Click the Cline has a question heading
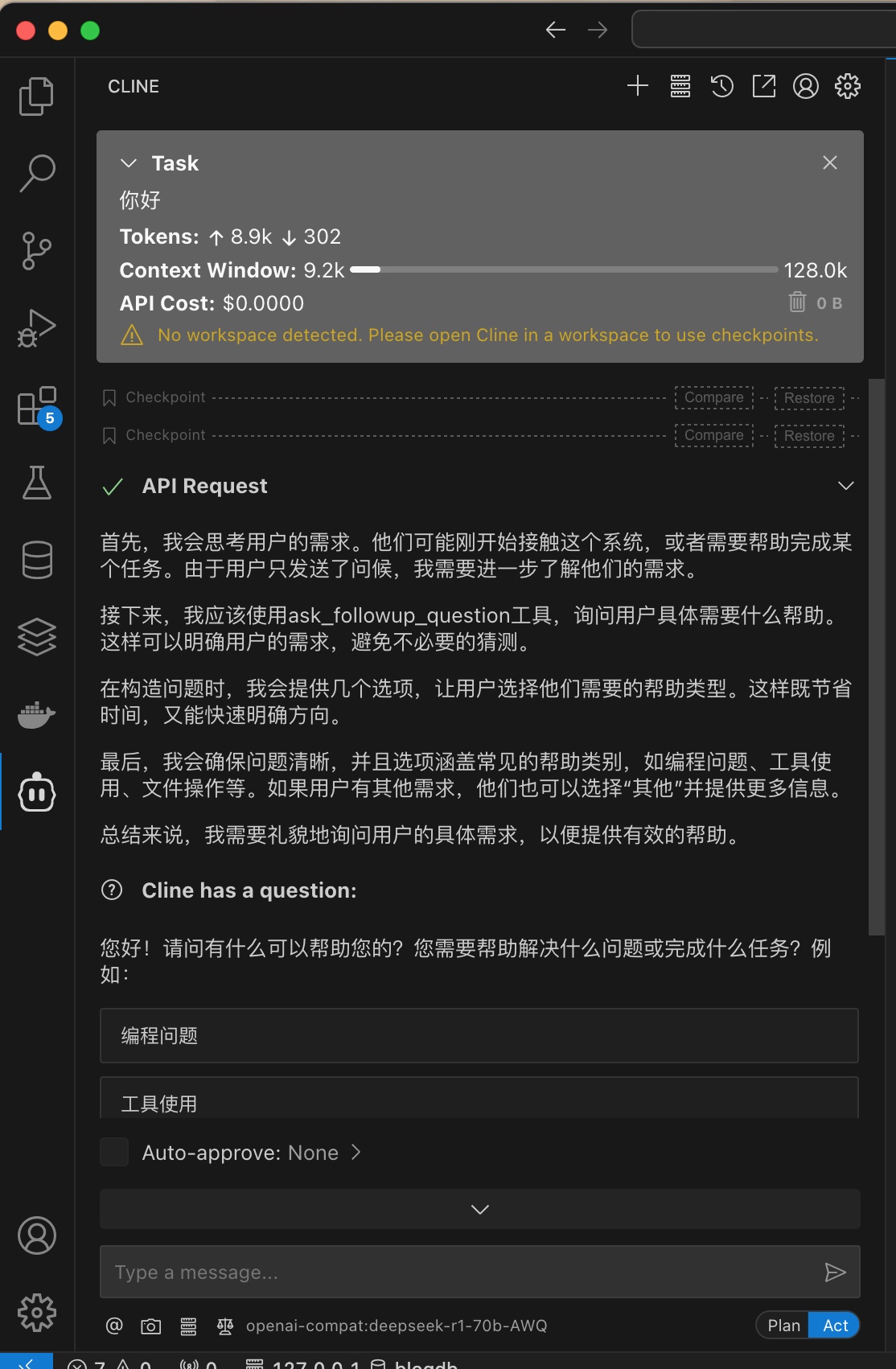 click(x=249, y=890)
